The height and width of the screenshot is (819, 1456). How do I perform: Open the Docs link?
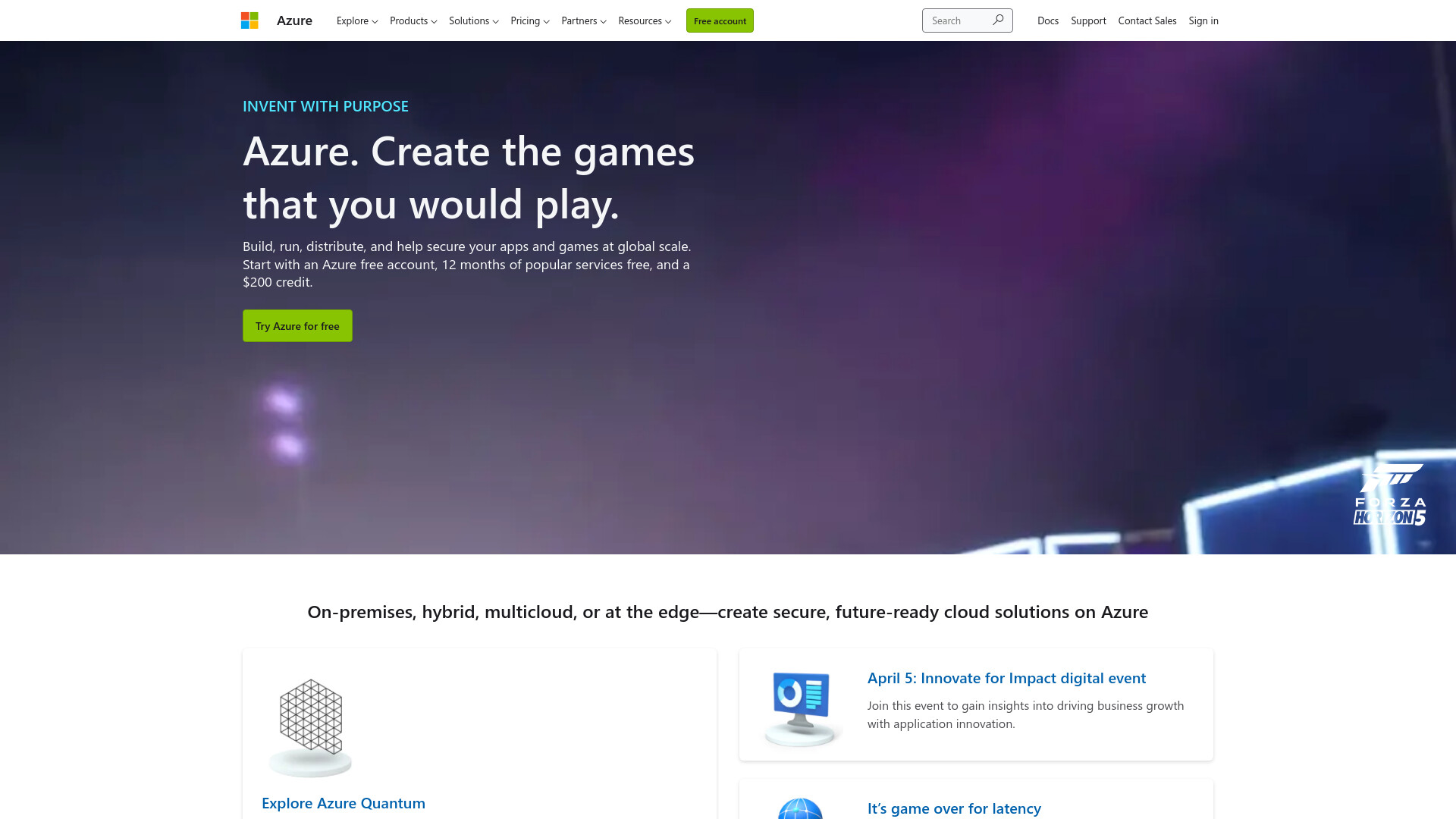1048,20
